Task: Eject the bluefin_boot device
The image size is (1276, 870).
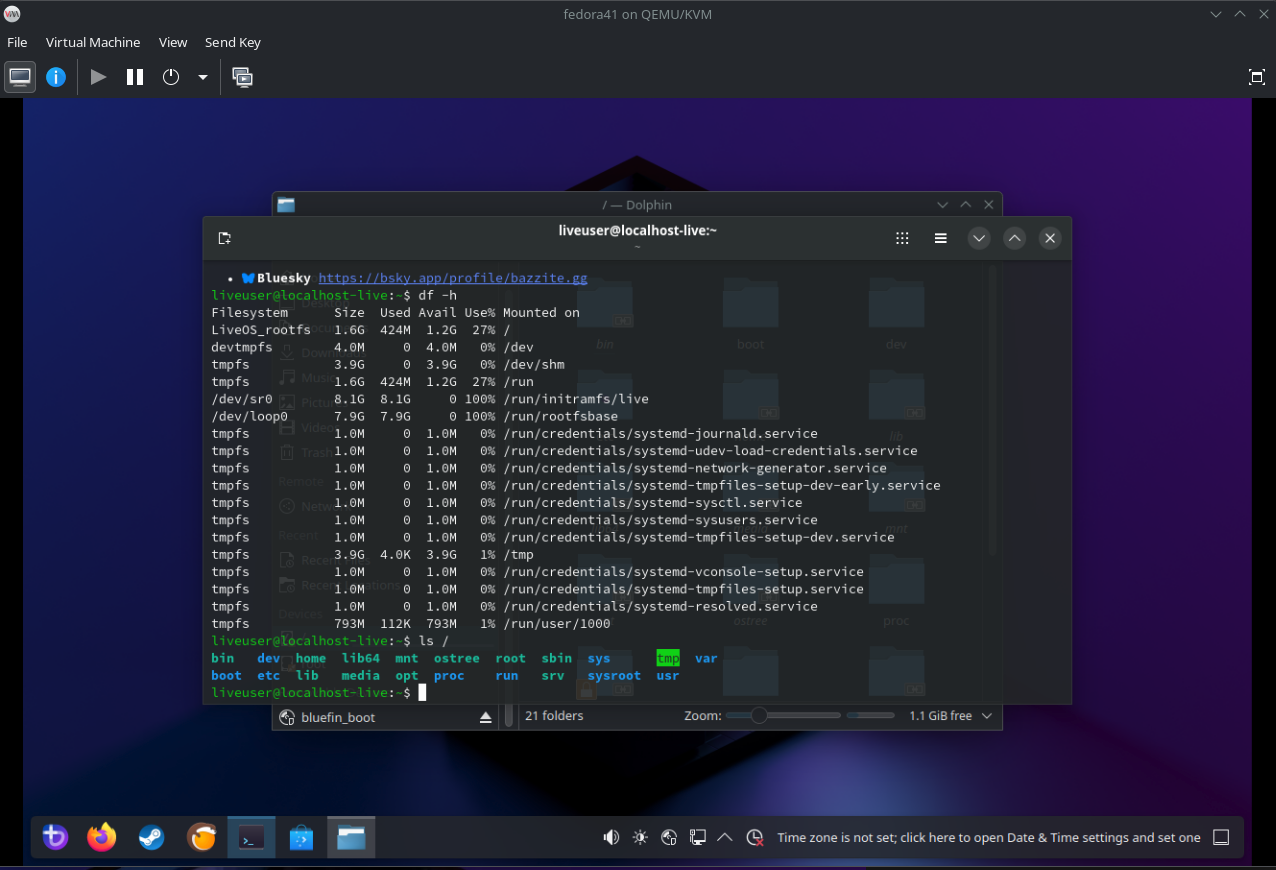Action: (x=486, y=717)
